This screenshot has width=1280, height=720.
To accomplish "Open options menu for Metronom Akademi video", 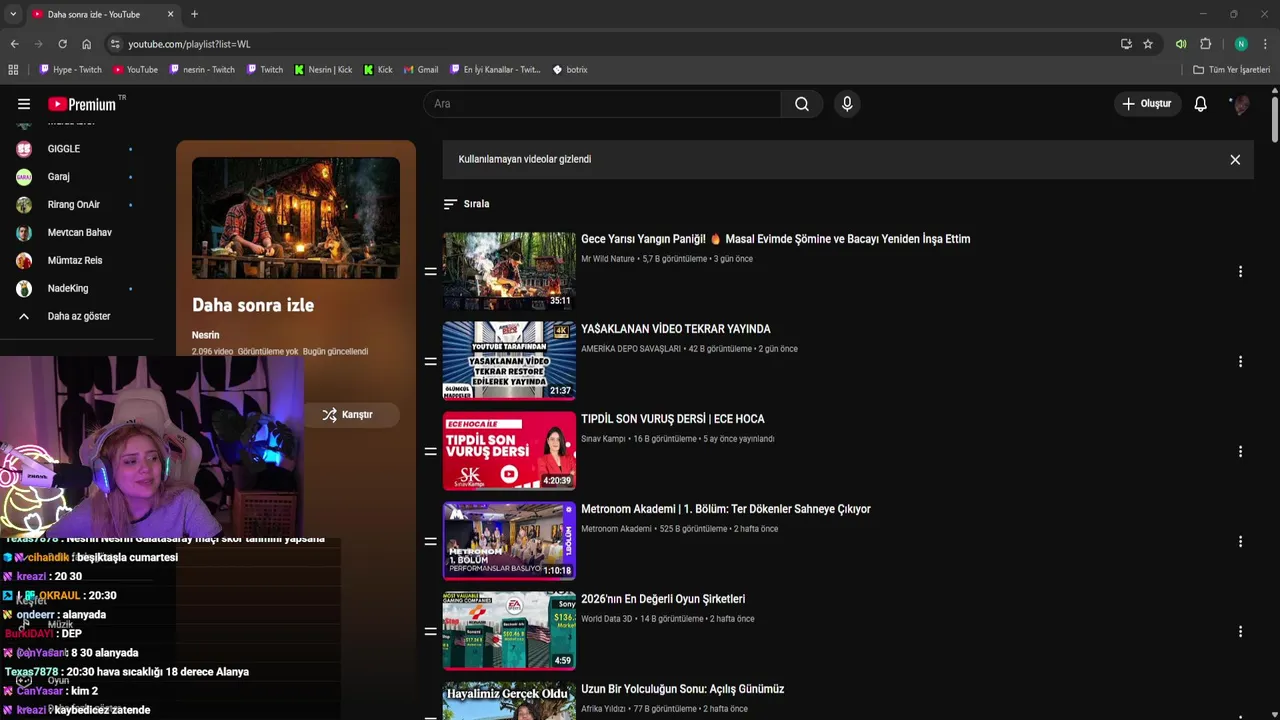I will click(1240, 542).
